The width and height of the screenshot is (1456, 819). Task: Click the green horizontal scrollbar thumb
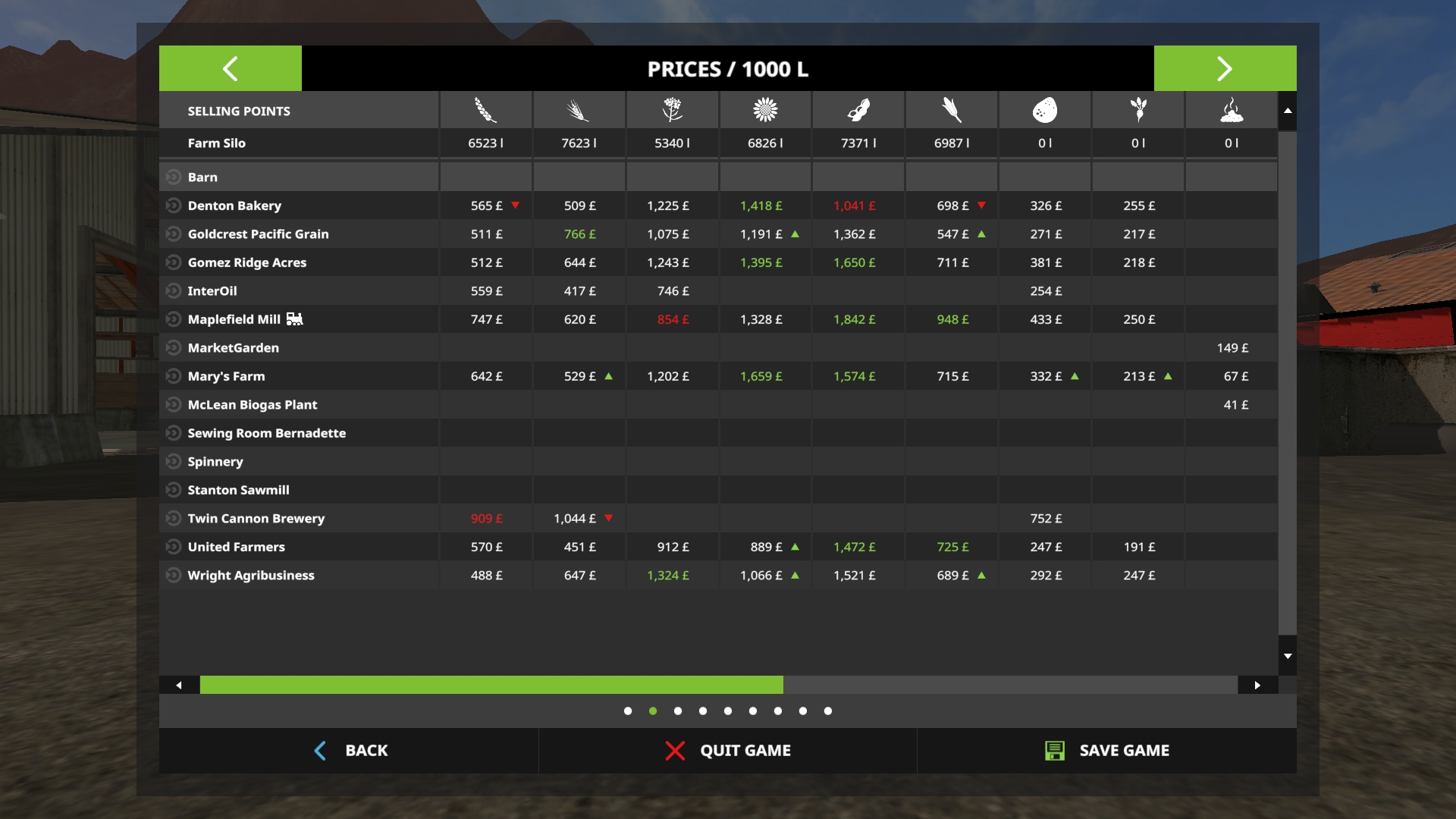pos(491,685)
